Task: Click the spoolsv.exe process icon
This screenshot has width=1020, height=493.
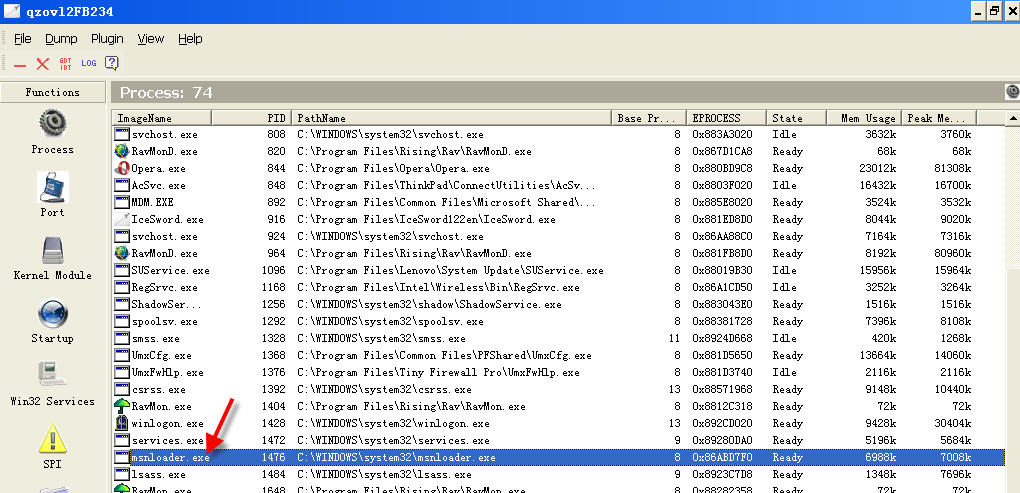Action: pyautogui.click(x=121, y=321)
